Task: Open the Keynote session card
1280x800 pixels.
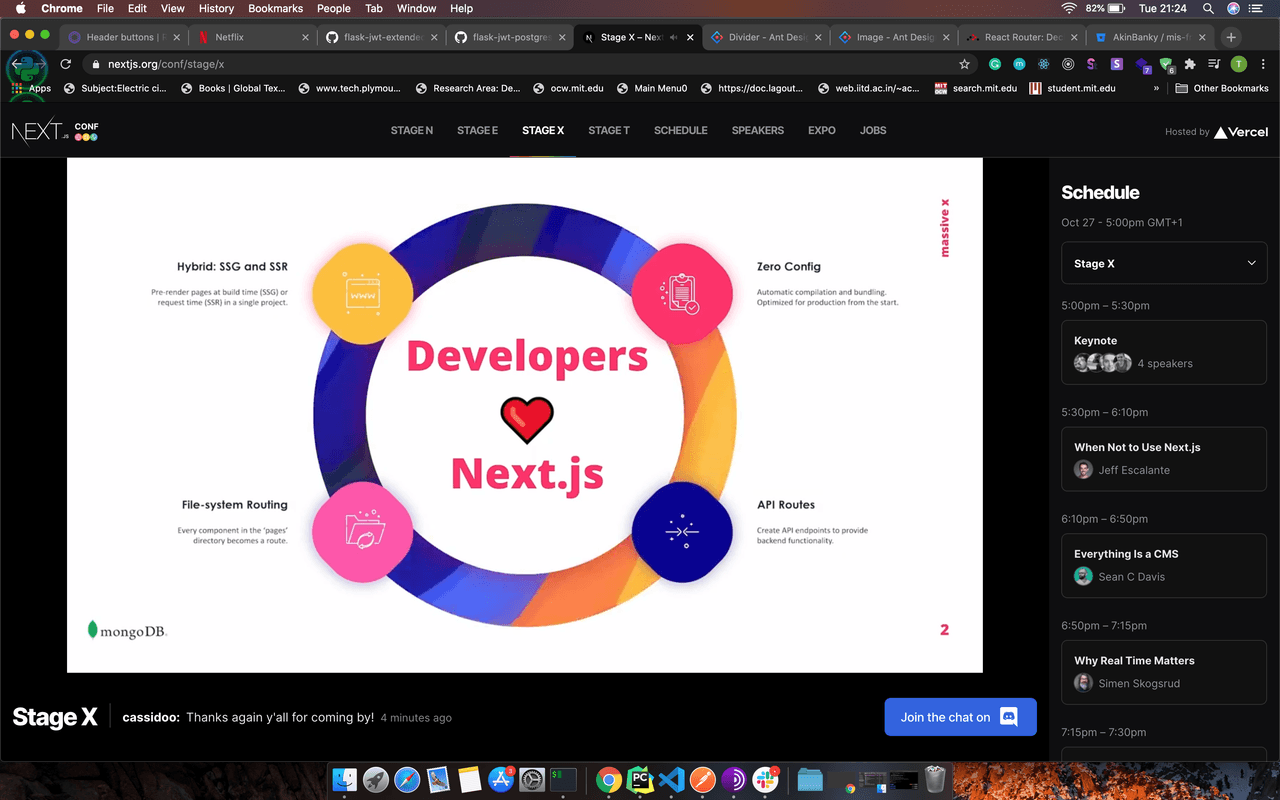Action: (x=1164, y=352)
